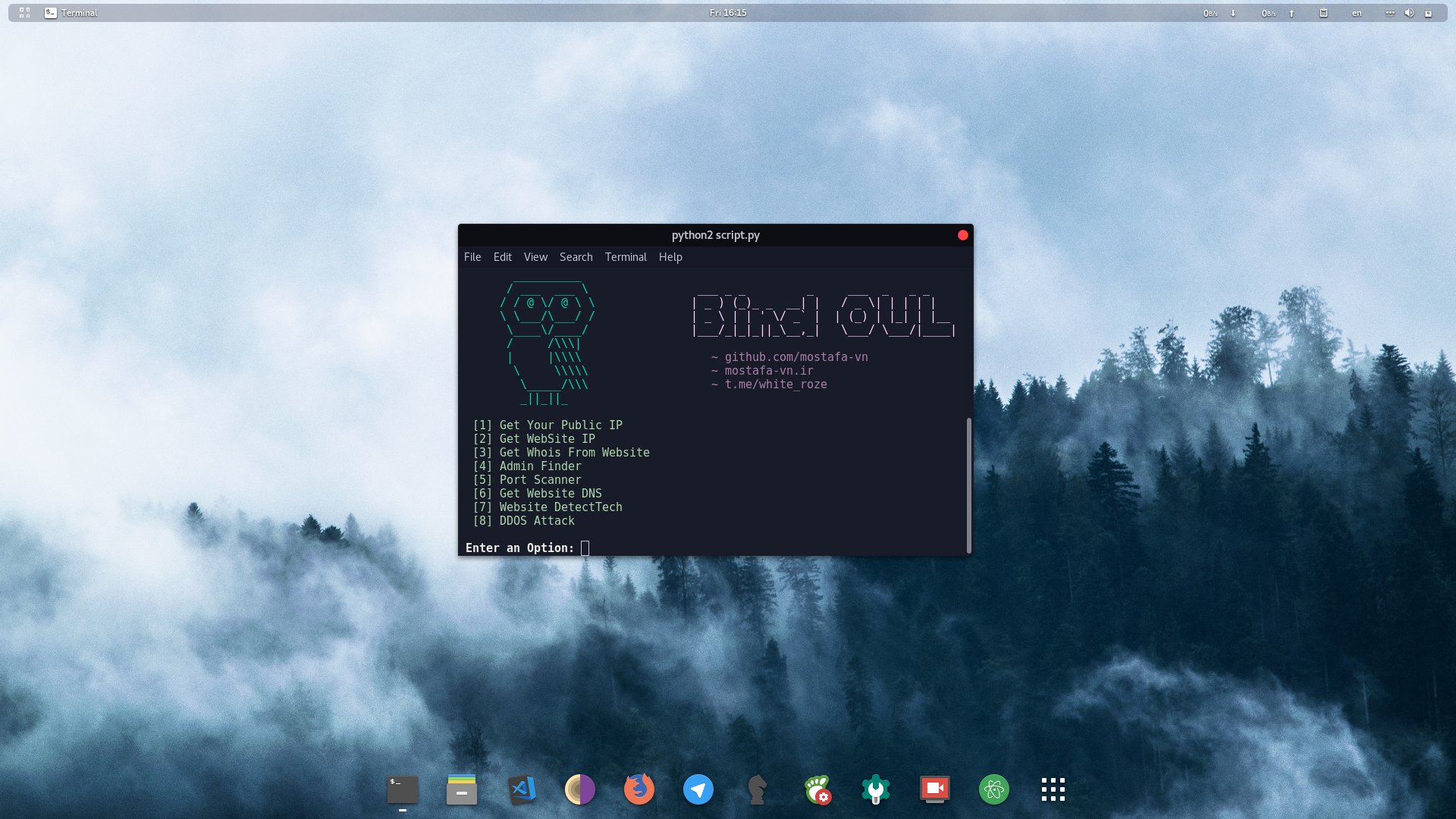Click the network three-dots status icon

[x=1390, y=13]
